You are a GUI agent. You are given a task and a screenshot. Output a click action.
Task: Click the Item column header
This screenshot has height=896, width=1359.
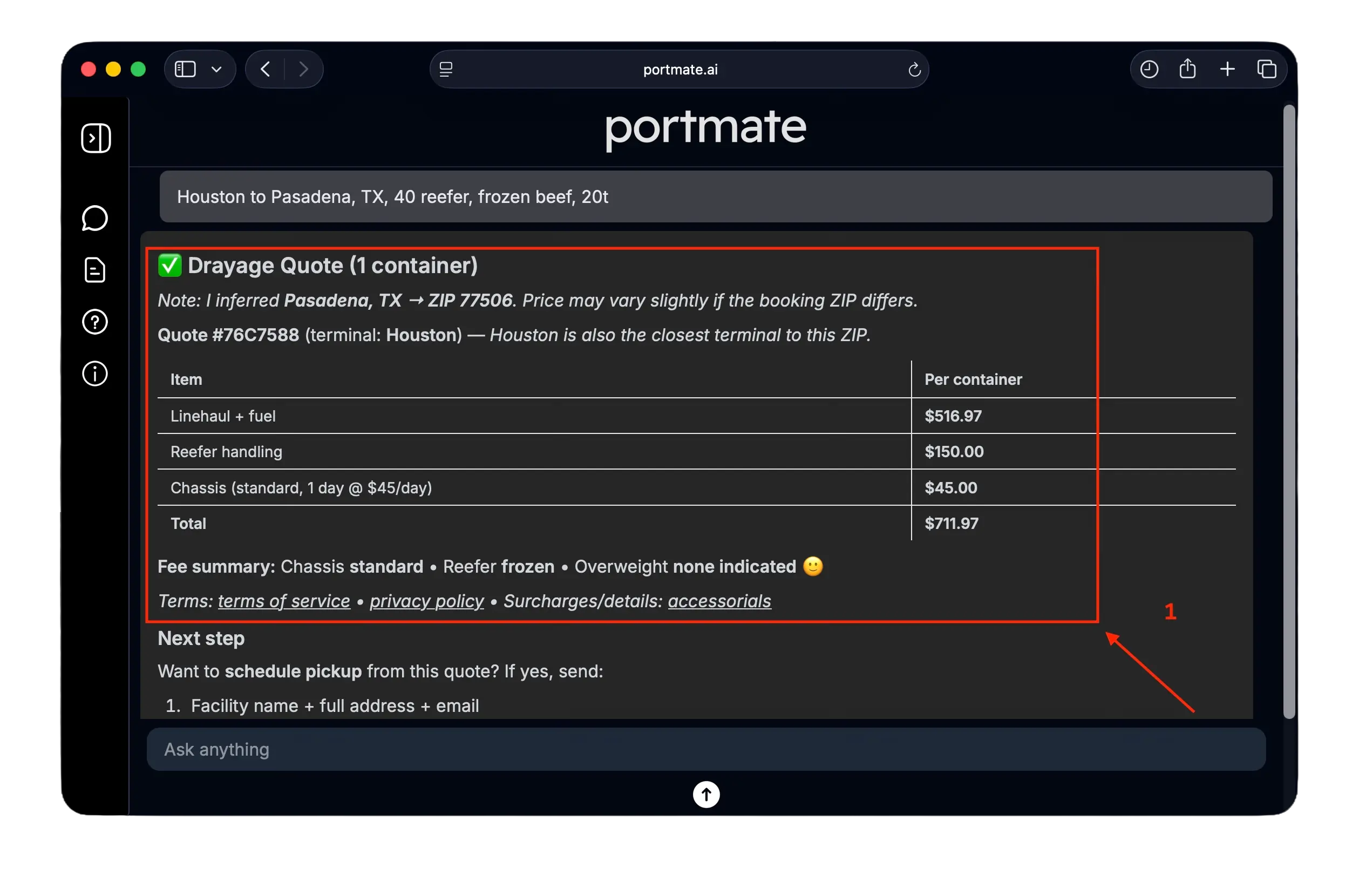[186, 379]
